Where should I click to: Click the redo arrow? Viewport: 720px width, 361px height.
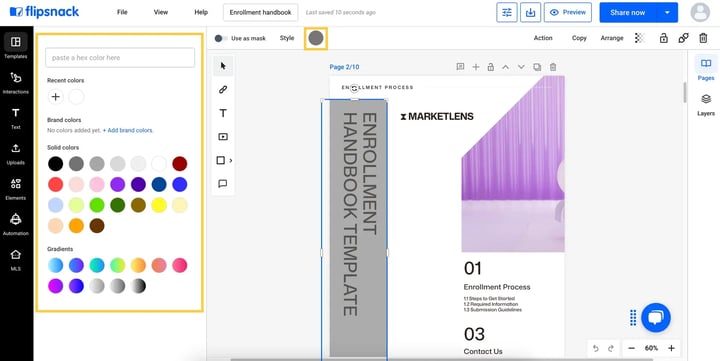(611, 348)
